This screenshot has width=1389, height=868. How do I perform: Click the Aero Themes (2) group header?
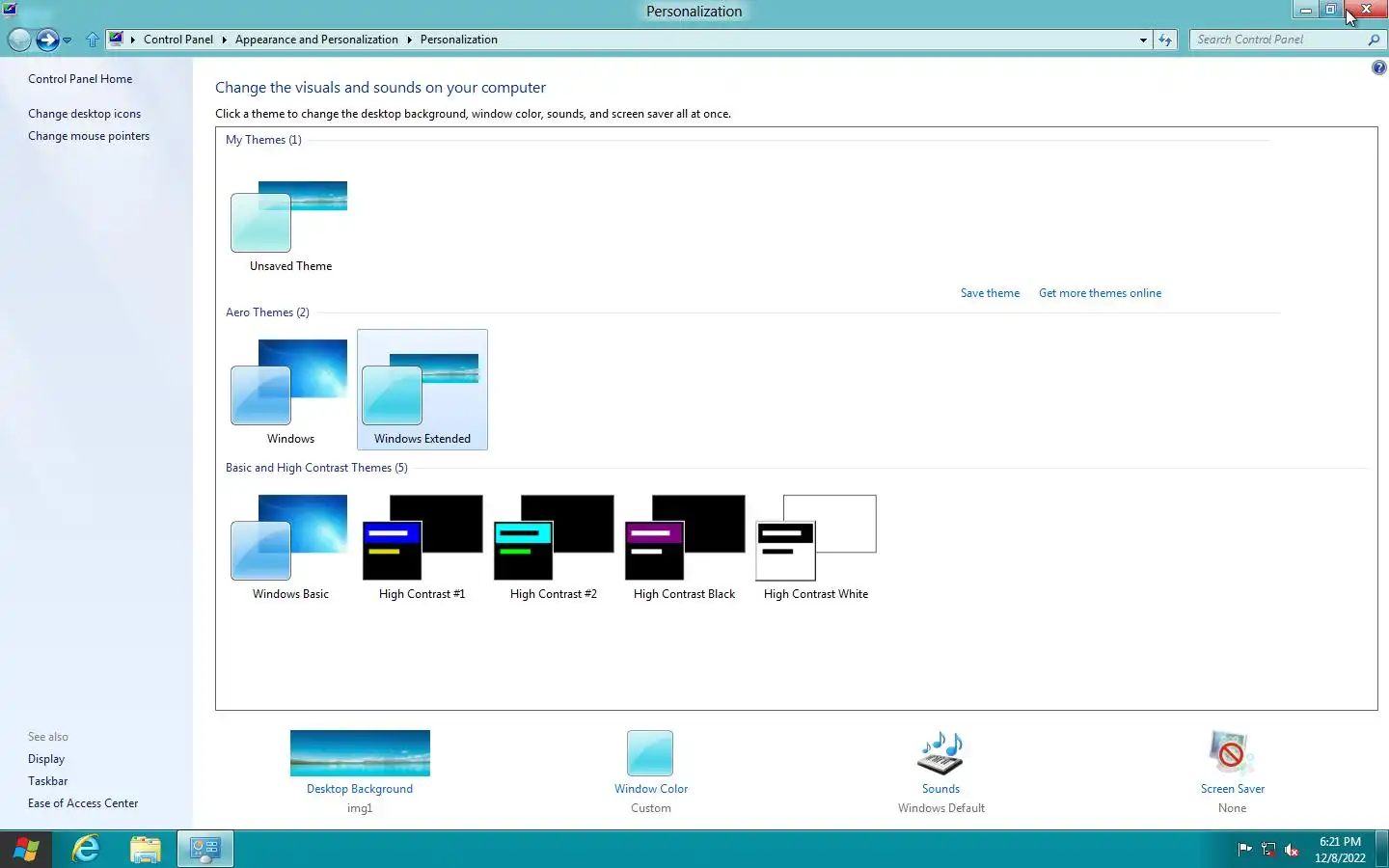(x=267, y=312)
